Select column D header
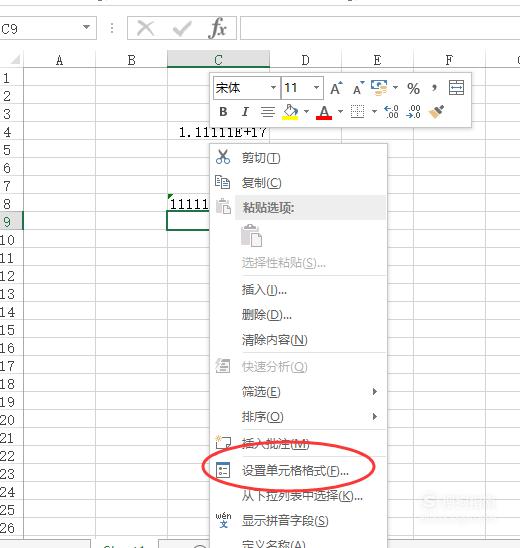This screenshot has height=548, width=520. pos(305,60)
